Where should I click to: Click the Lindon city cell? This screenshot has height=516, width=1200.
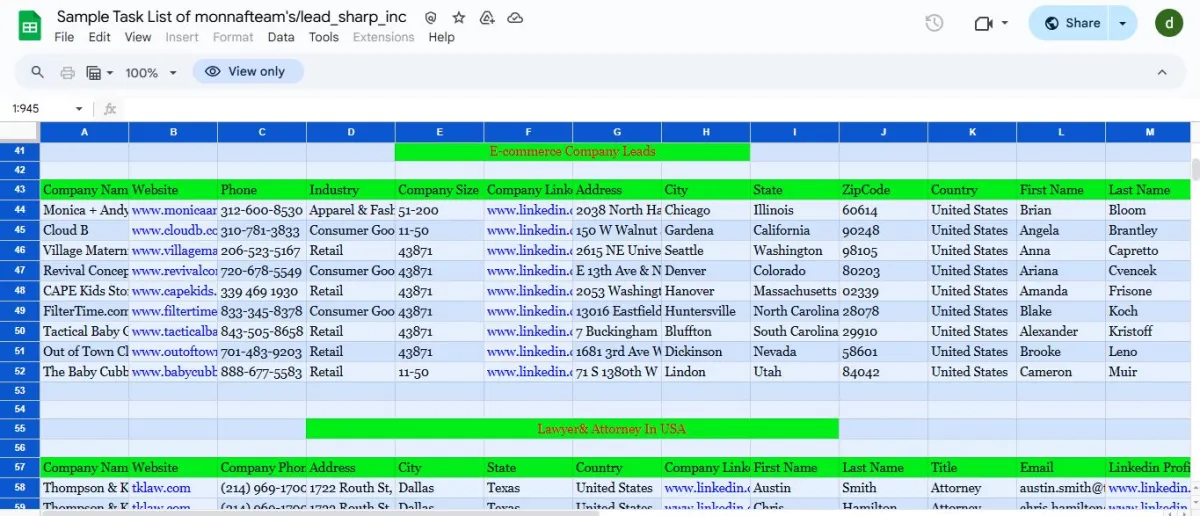coord(705,371)
